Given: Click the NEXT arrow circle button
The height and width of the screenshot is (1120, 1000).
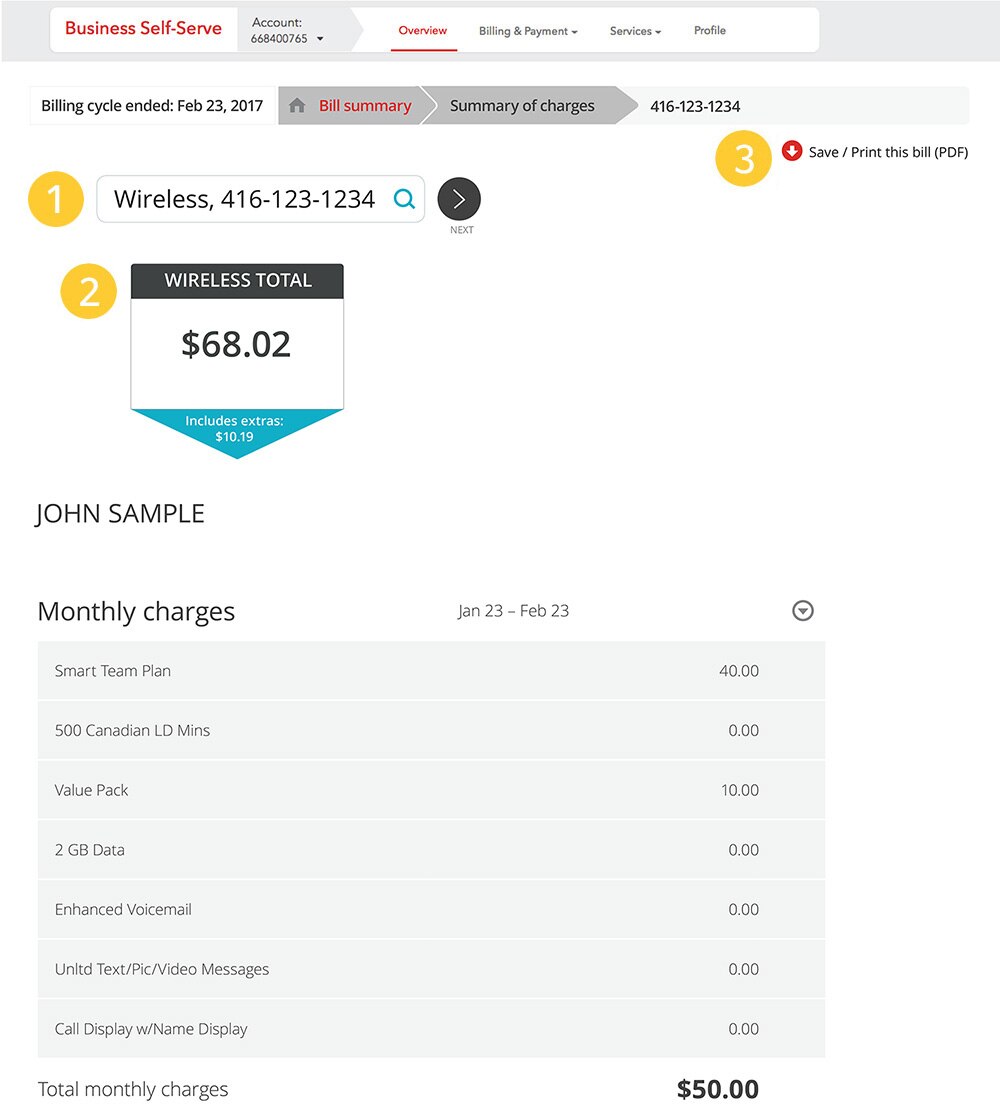Looking at the screenshot, I should pyautogui.click(x=459, y=199).
